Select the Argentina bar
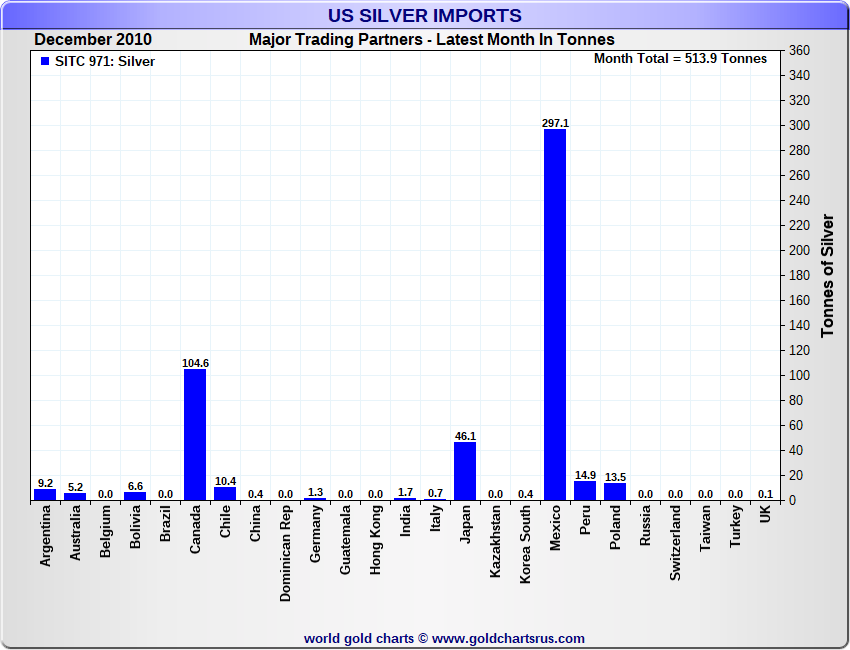This screenshot has height=650, width=850. [45, 494]
